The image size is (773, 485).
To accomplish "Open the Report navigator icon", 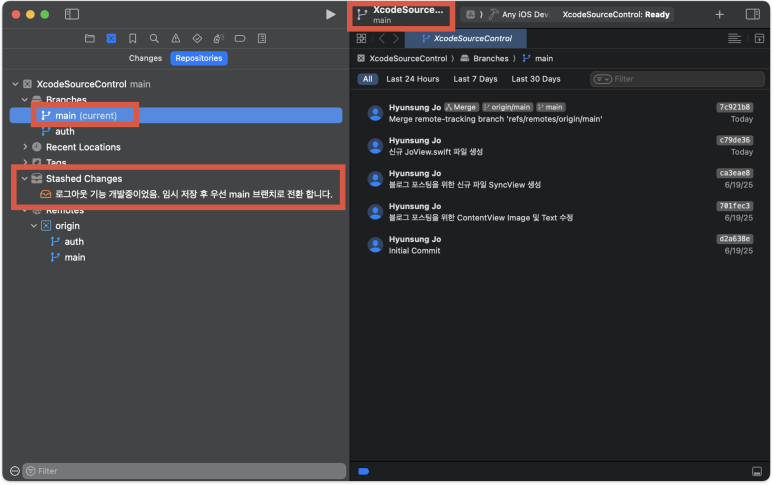I will (x=262, y=38).
